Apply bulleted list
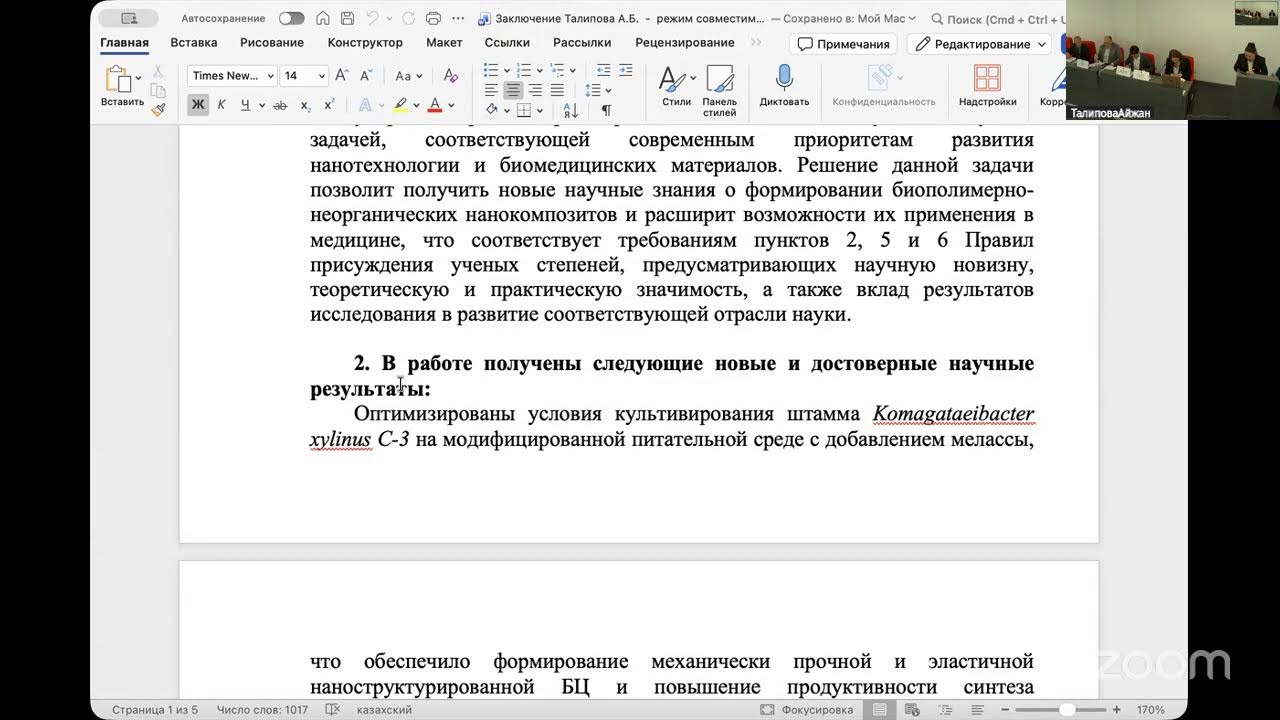 [491, 71]
